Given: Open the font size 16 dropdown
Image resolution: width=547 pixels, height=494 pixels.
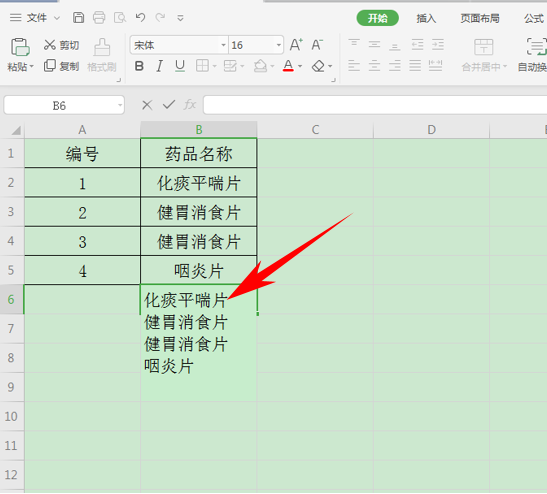Looking at the screenshot, I should [x=278, y=45].
